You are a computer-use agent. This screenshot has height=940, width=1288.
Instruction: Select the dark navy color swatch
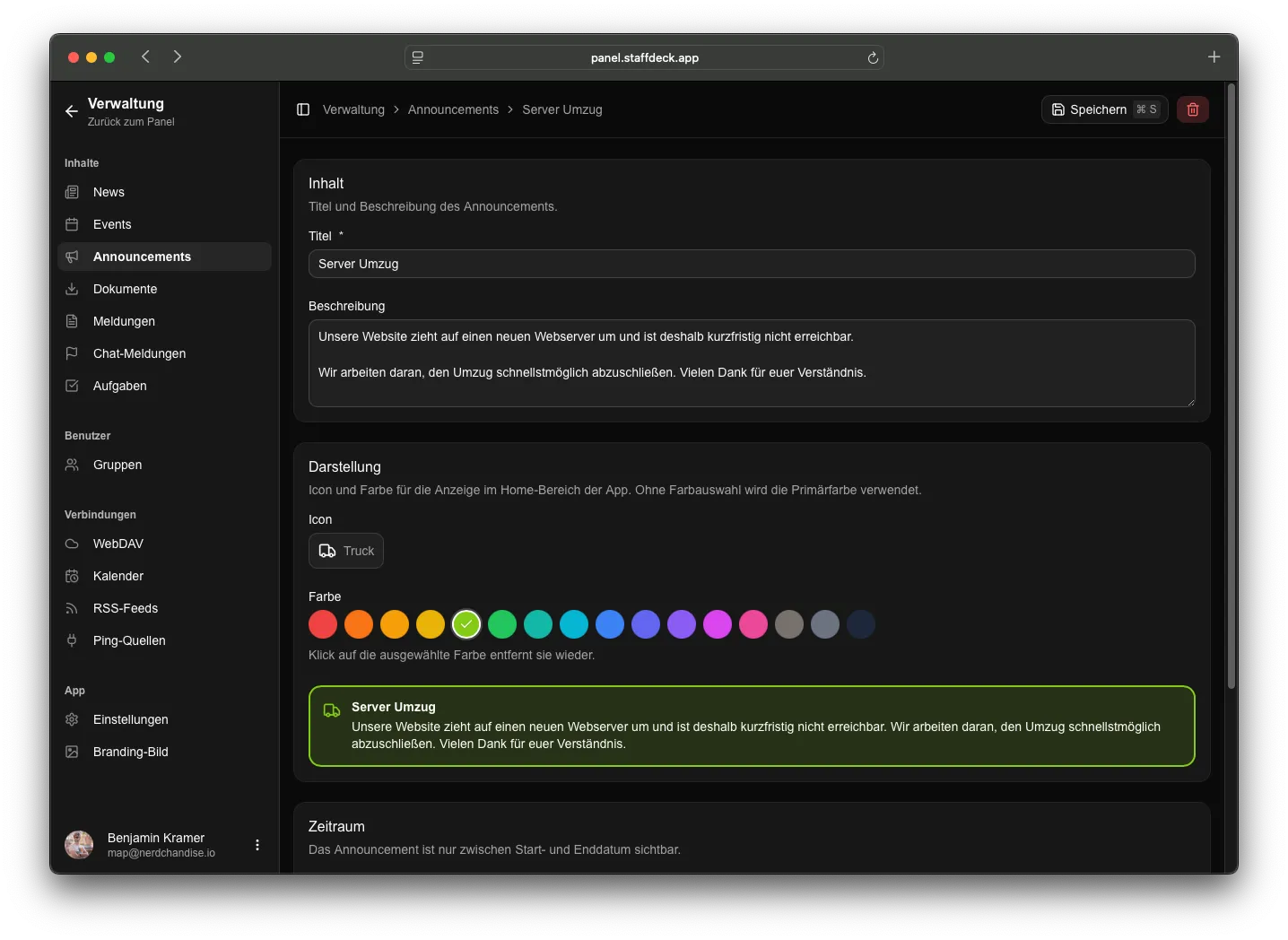click(x=861, y=624)
